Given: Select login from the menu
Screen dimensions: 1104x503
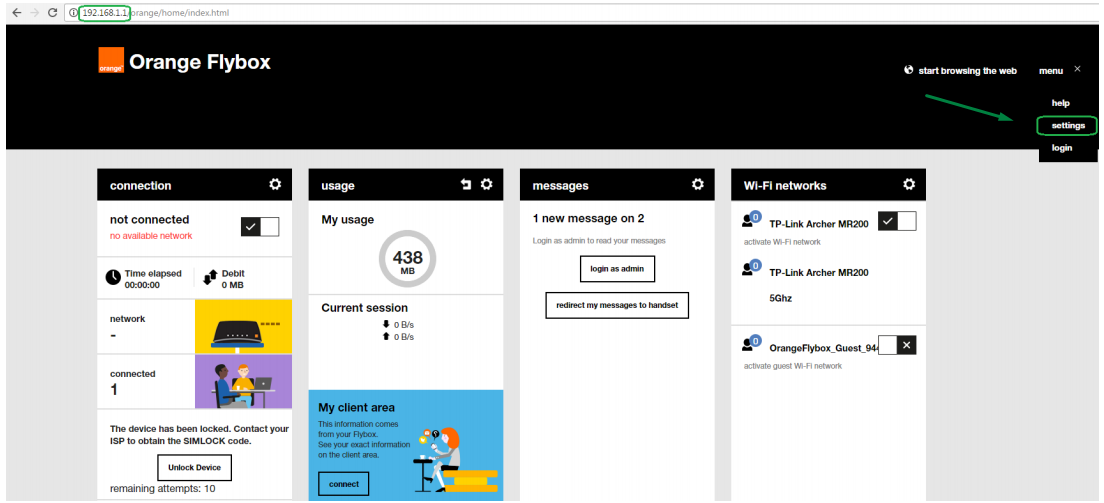Looking at the screenshot, I should 1062,148.
